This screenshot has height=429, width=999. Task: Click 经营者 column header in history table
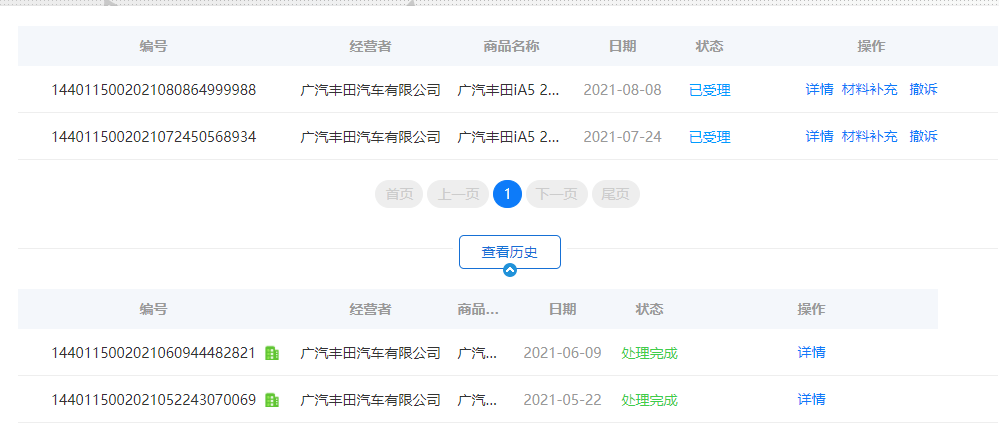(x=370, y=310)
